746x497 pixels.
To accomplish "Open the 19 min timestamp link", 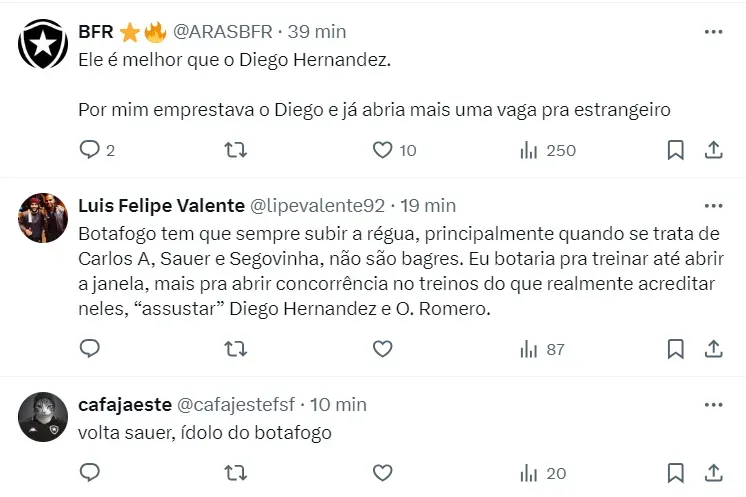I will (x=428, y=205).
